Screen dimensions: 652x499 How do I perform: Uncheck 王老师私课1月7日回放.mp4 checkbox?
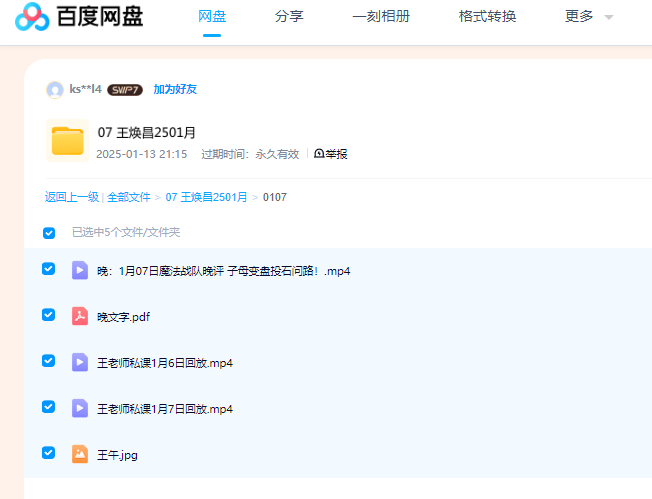tap(49, 407)
